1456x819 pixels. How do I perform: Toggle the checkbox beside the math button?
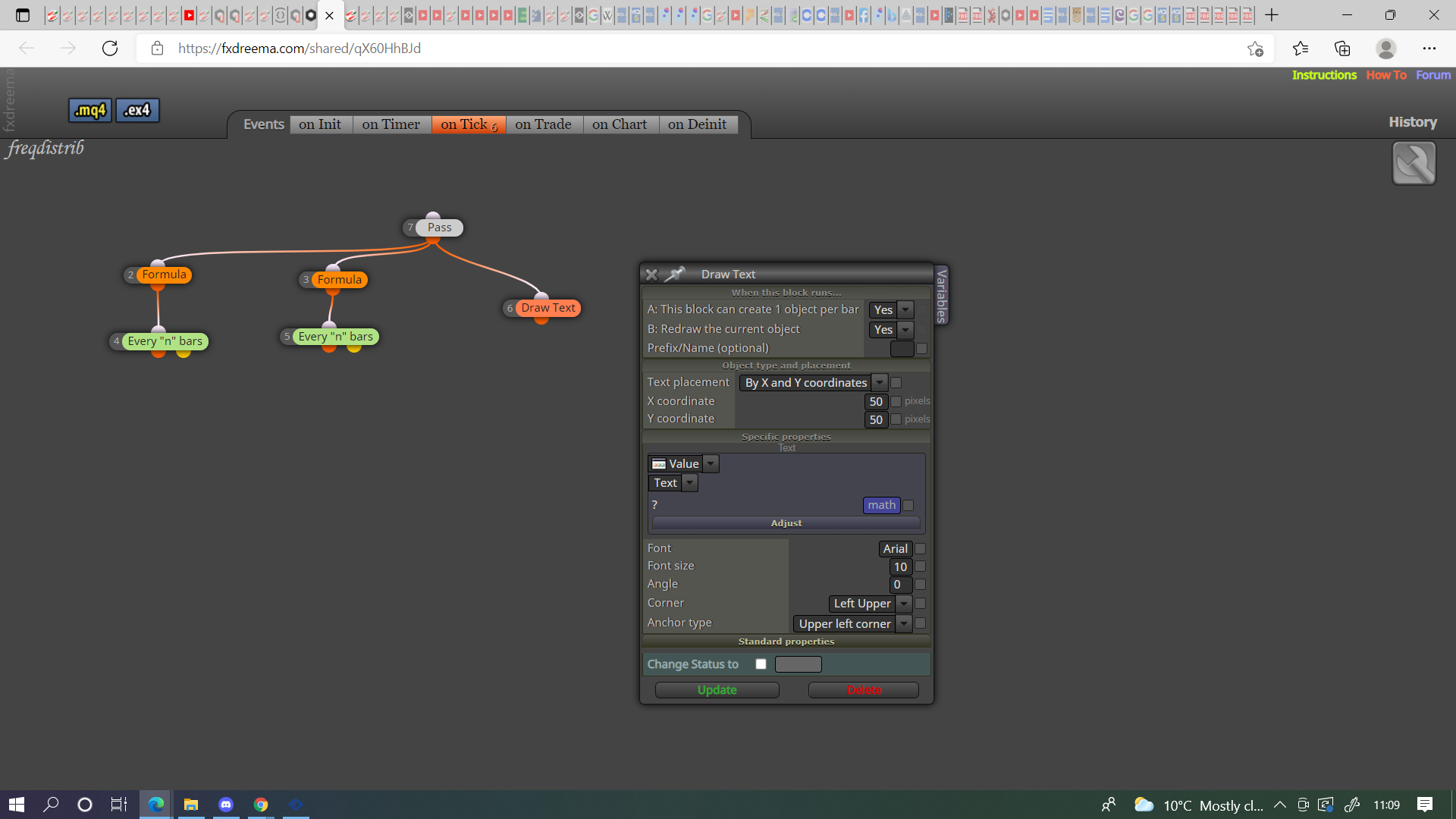908,506
